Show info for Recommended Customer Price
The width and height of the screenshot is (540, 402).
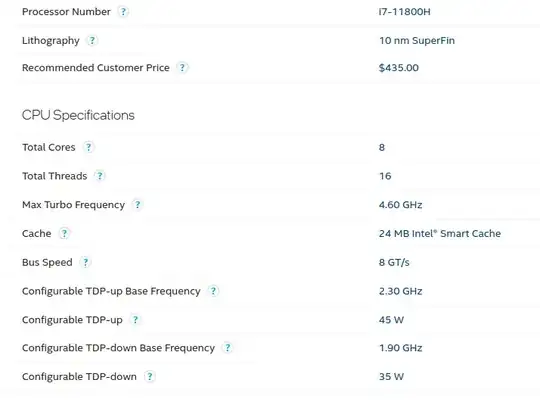click(x=182, y=68)
